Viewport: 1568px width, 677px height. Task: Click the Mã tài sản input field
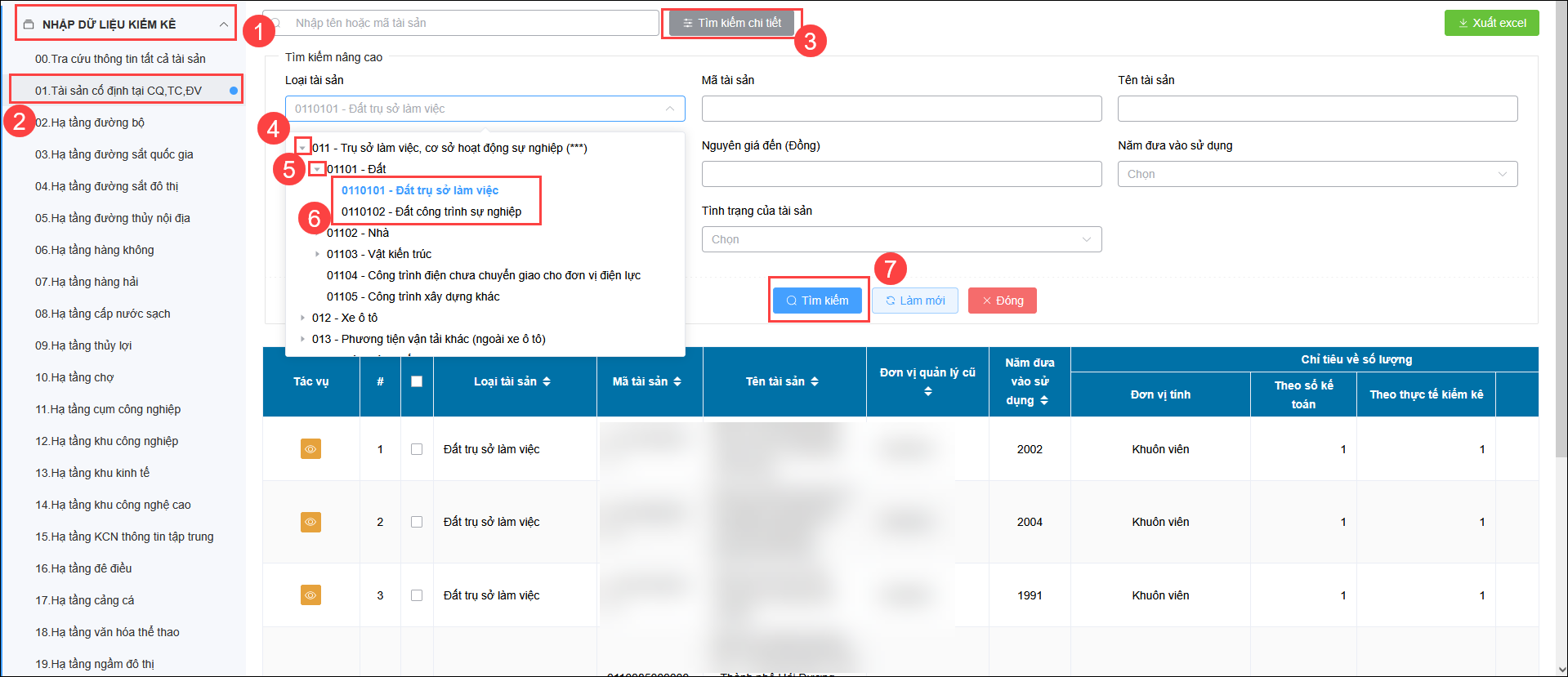point(901,109)
